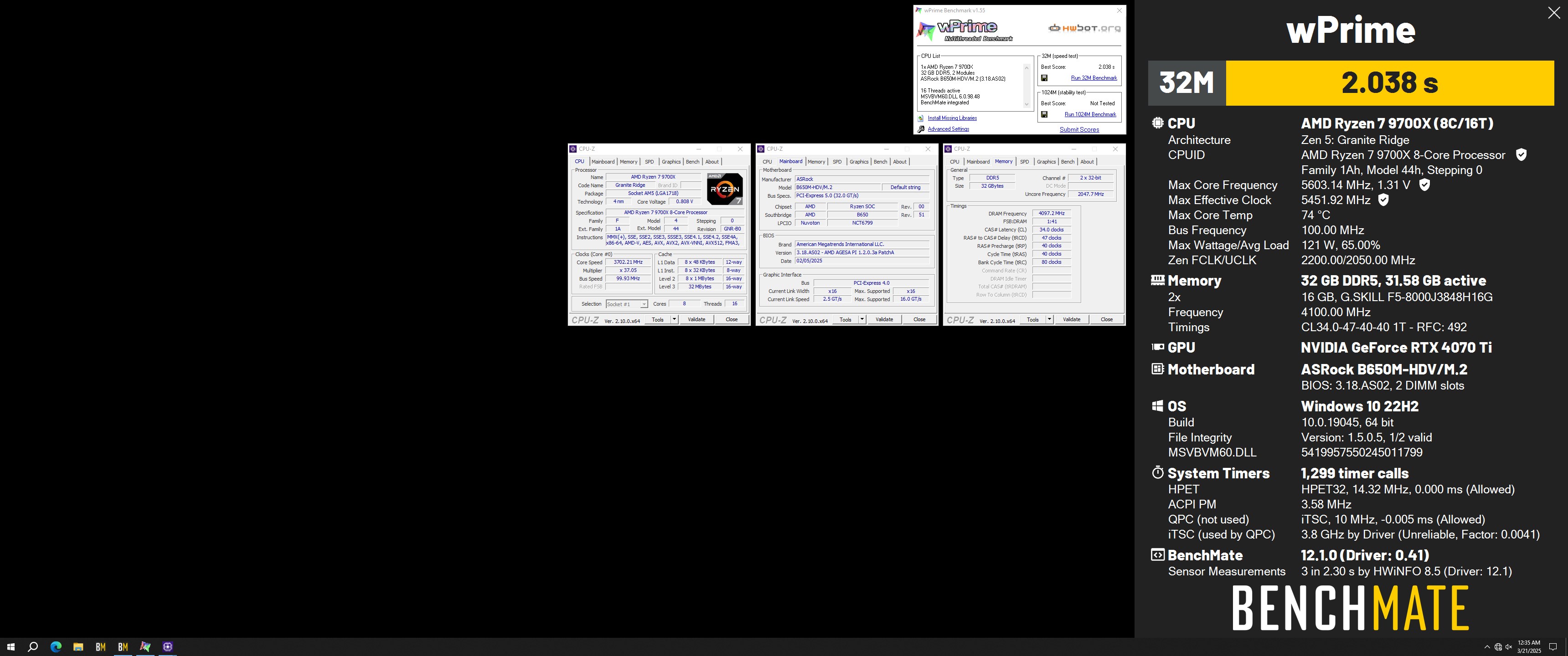Click Validate in the Mainboard CPU-Z window

tap(884, 319)
